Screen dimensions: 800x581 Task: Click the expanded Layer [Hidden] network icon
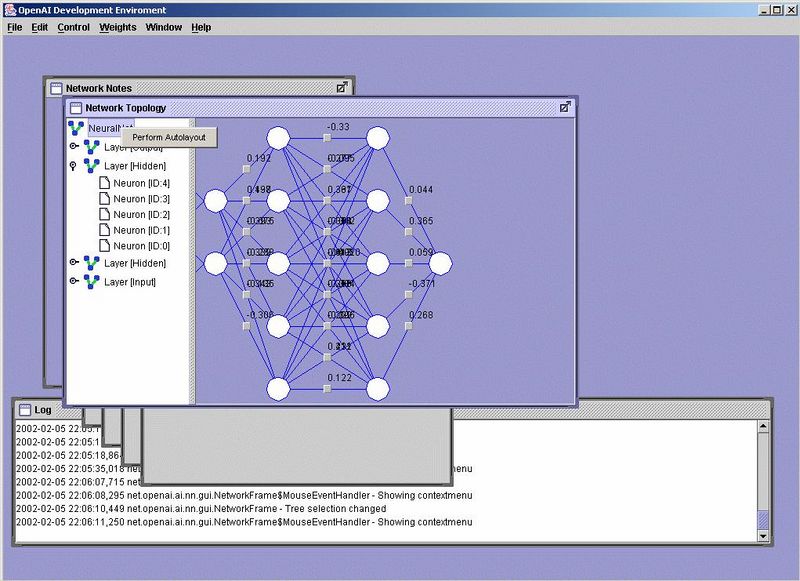point(92,166)
